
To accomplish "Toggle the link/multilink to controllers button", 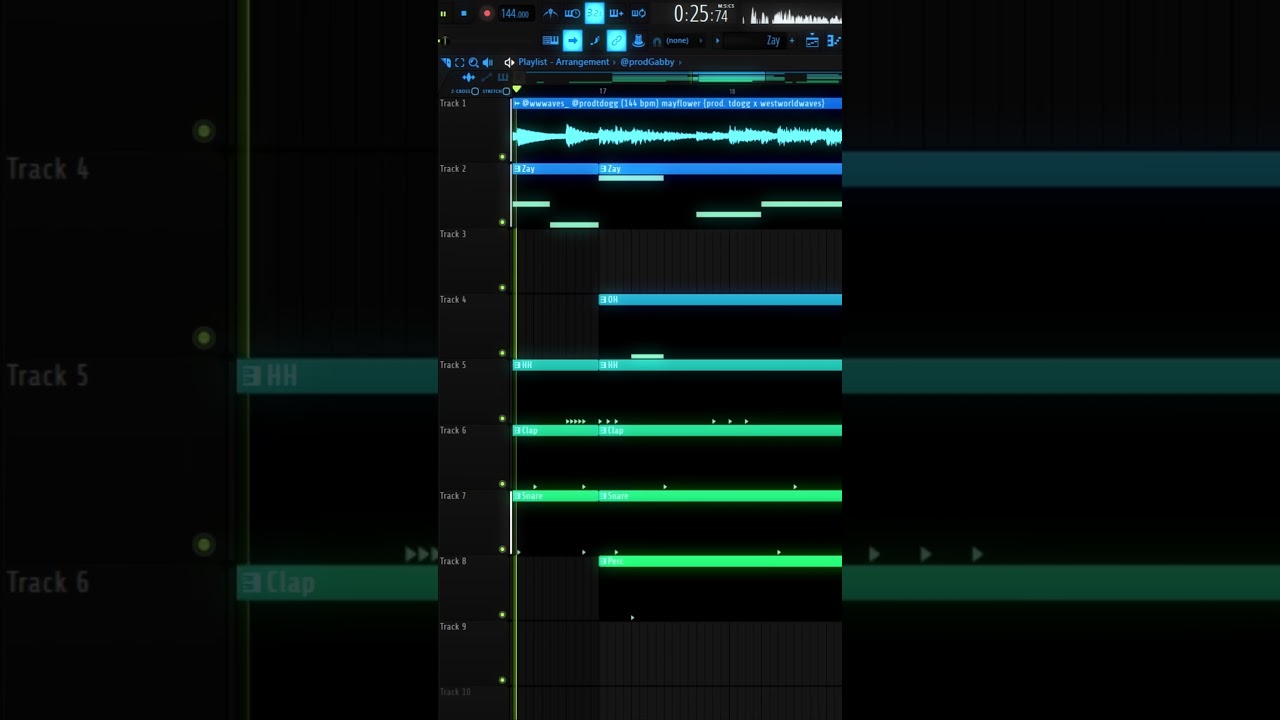I will click(617, 41).
